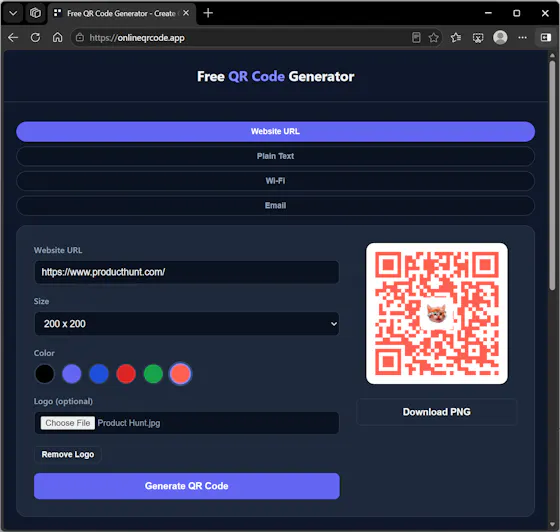Select the Website URL tab
The width and height of the screenshot is (560, 532).
[275, 131]
